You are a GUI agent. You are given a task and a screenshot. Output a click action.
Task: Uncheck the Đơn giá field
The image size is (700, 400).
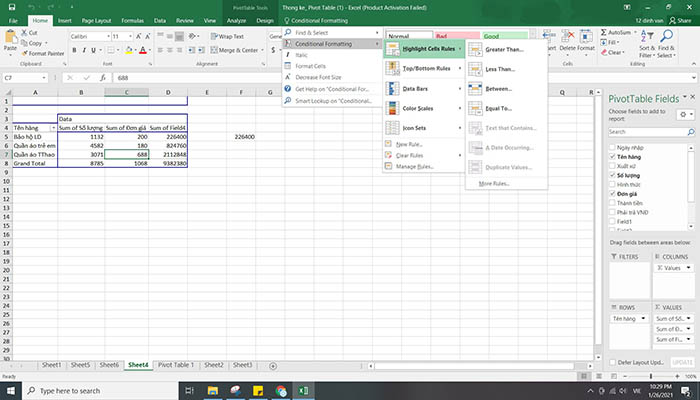click(x=612, y=194)
